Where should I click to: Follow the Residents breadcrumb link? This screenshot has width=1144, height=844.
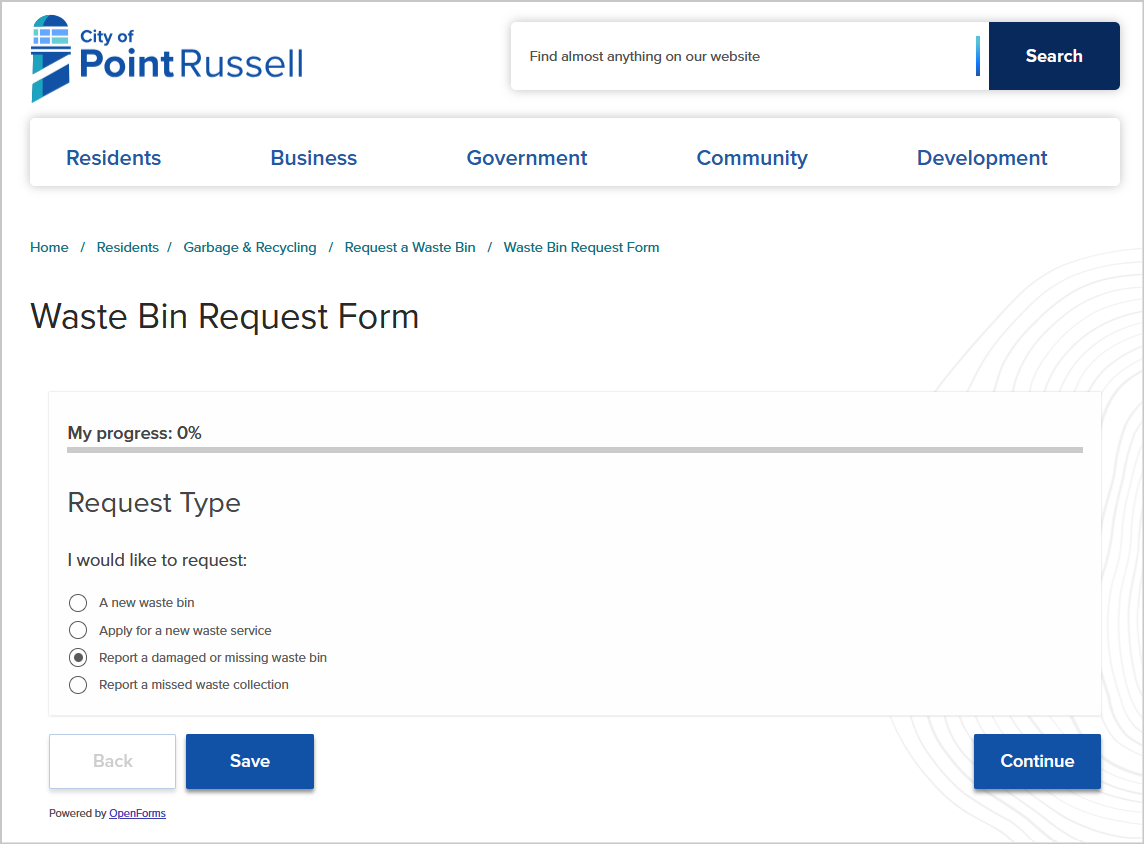click(128, 247)
